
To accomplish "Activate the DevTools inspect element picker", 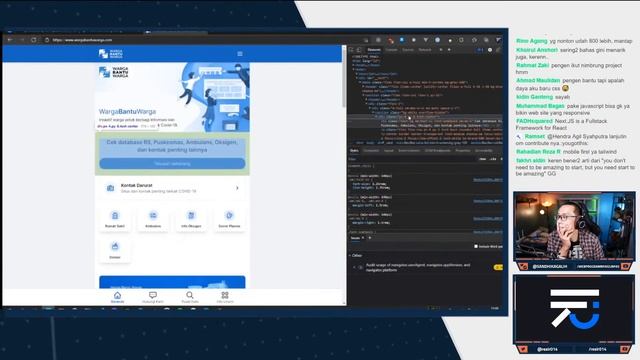I will (x=352, y=50).
